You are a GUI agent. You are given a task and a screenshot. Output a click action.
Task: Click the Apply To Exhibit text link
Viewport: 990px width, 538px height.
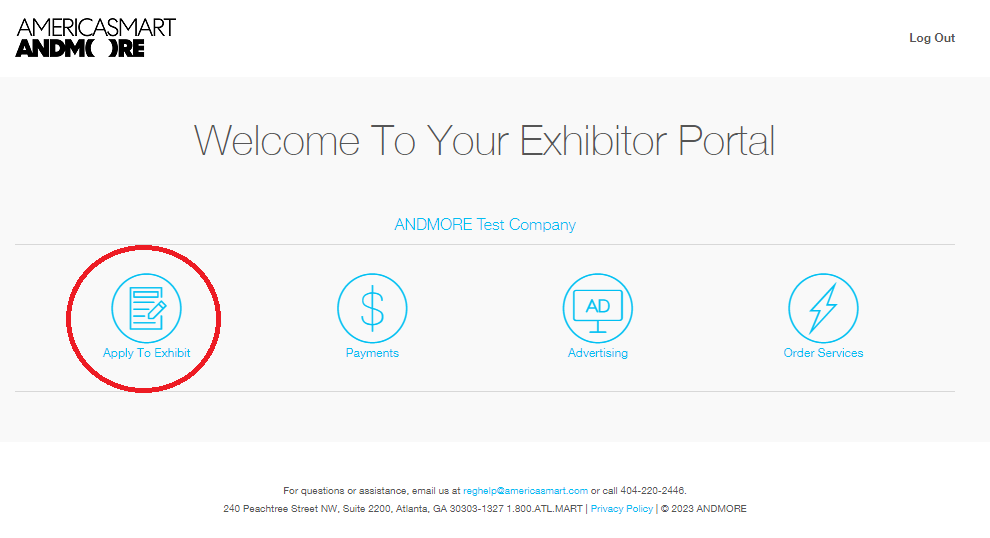(146, 353)
